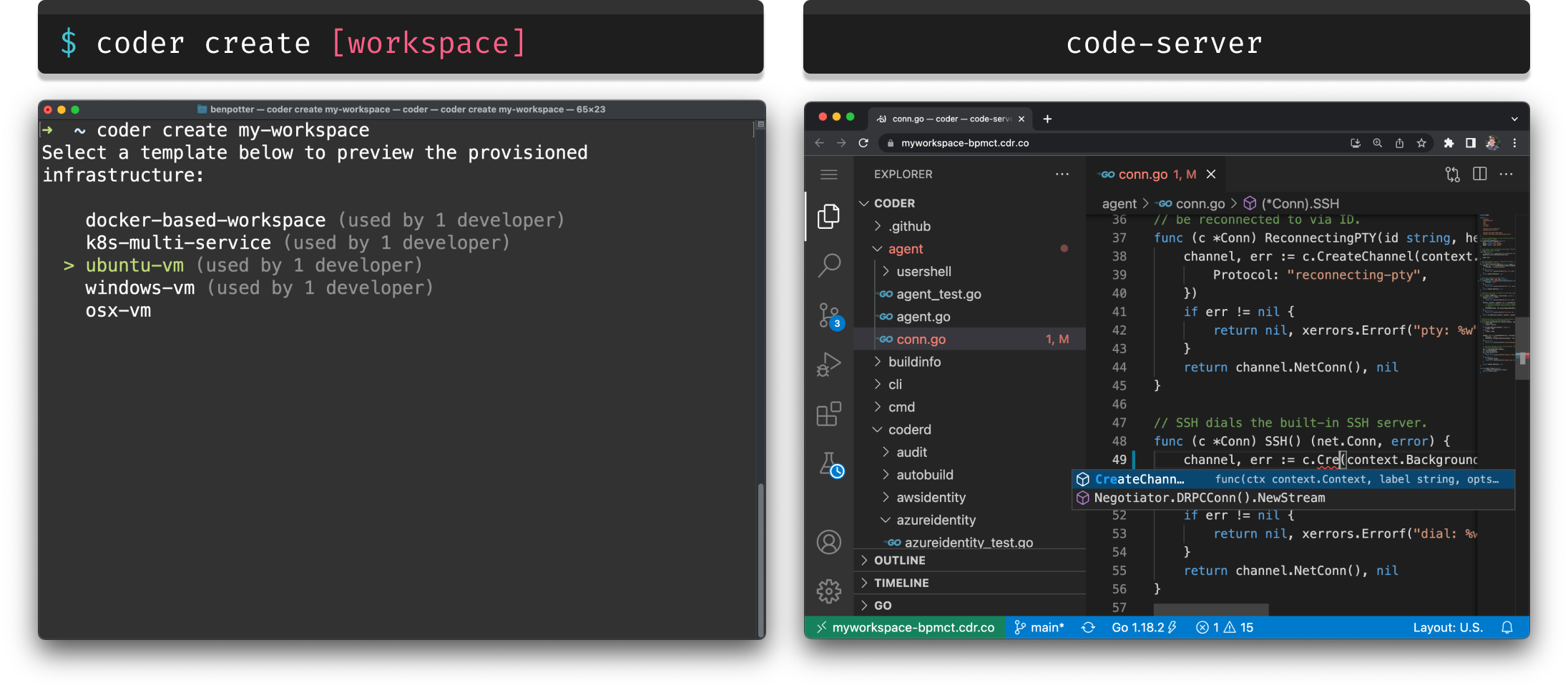Open the Search view icon
1568x690 pixels.
pyautogui.click(x=828, y=265)
